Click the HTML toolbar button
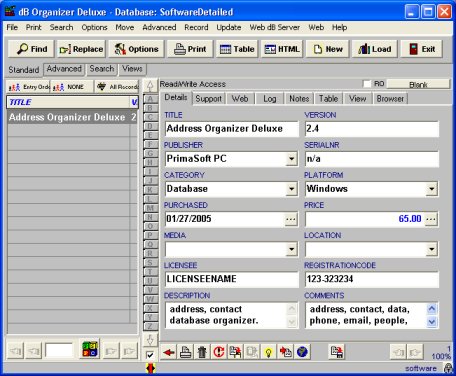 pos(282,49)
